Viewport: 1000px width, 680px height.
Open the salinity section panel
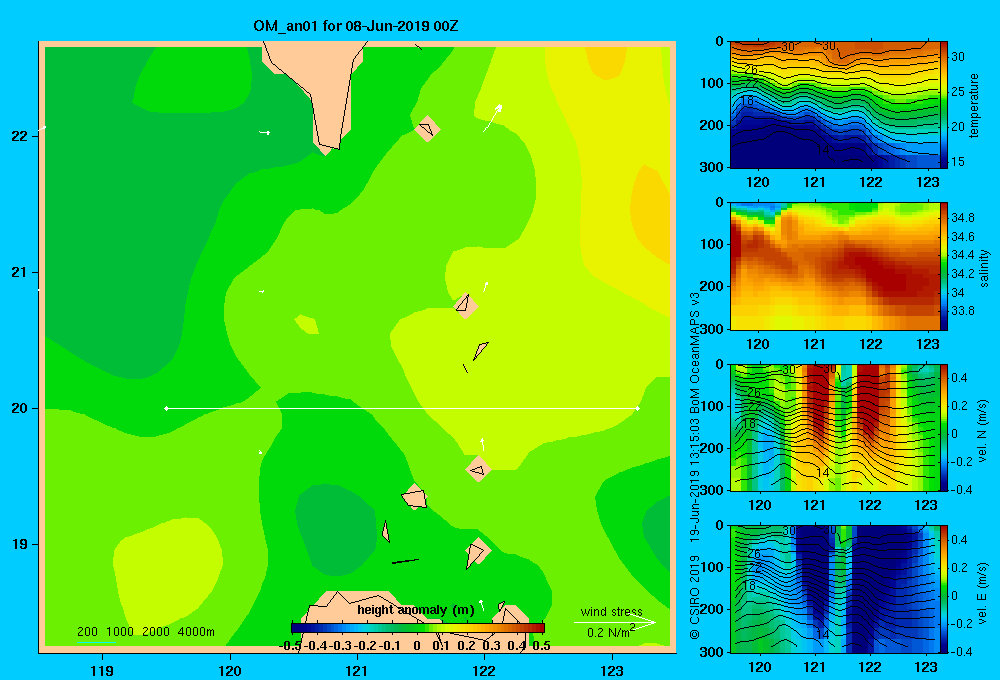tap(835, 266)
